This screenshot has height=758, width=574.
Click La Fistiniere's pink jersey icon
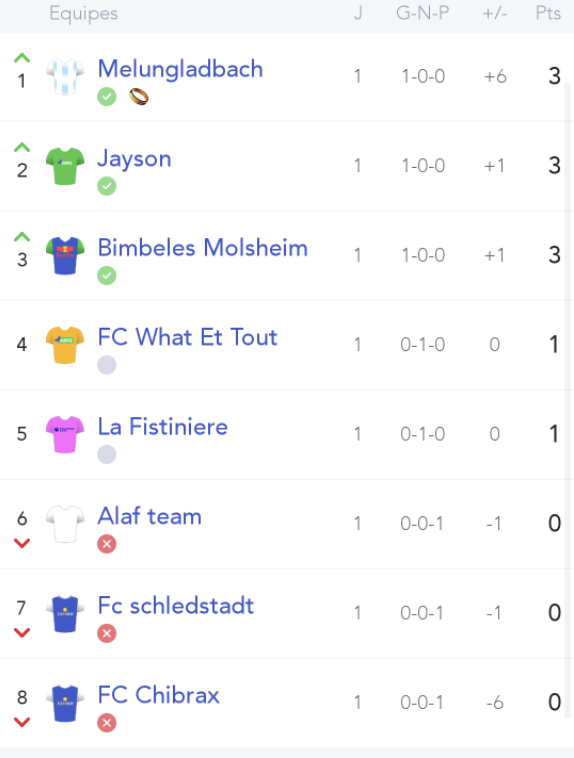(x=65, y=434)
